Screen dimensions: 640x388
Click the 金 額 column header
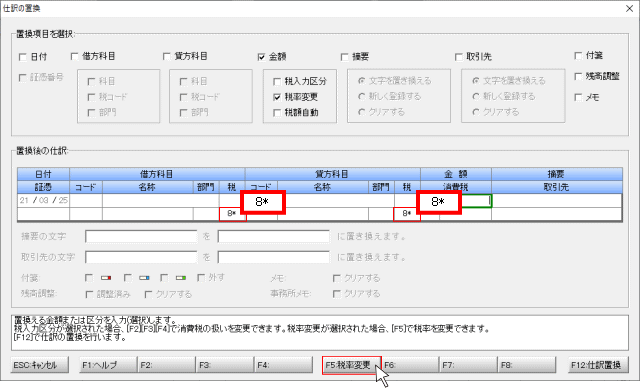pyautogui.click(x=456, y=174)
